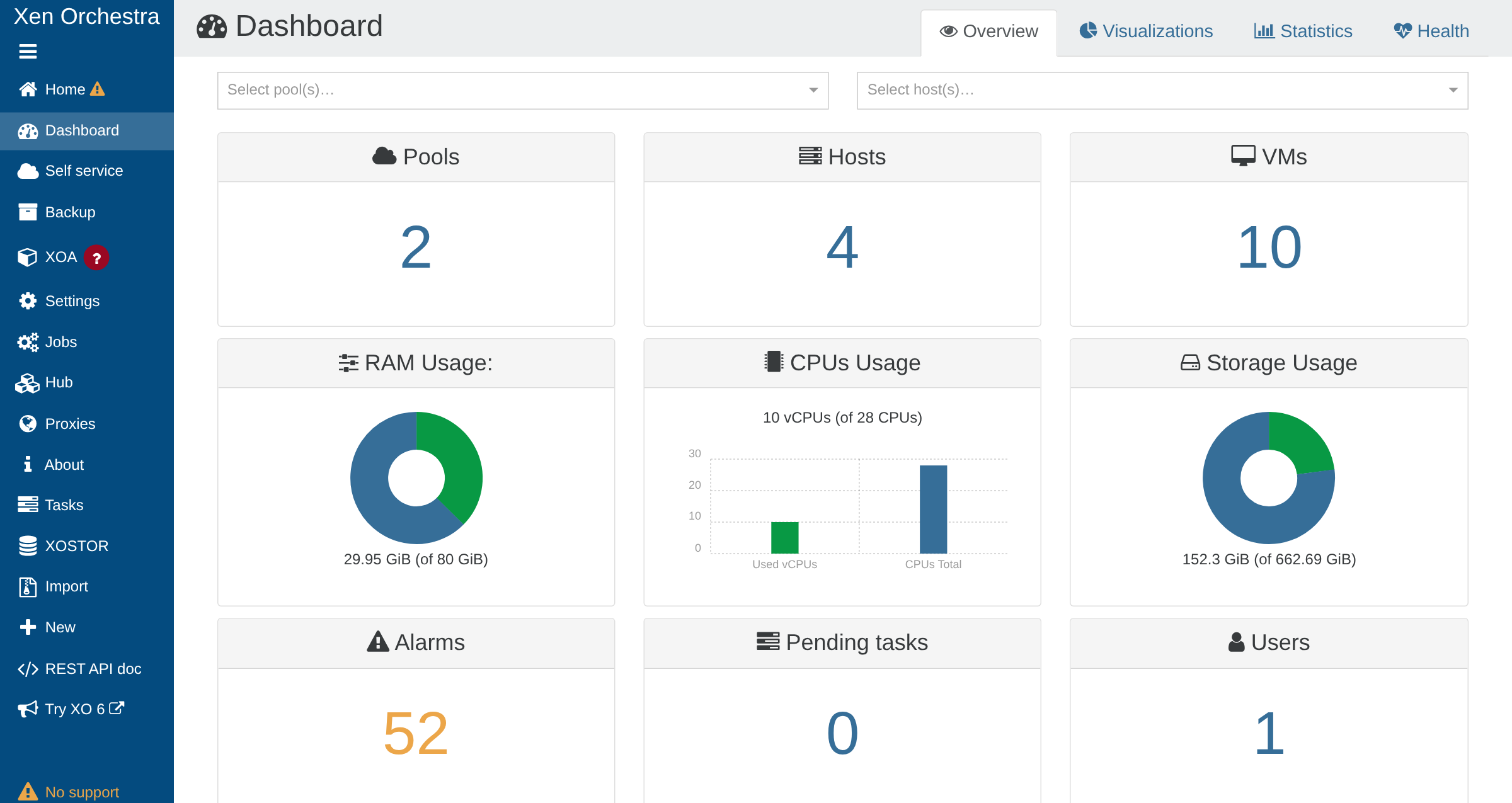
Task: Open Self service in the sidebar
Action: click(x=87, y=171)
